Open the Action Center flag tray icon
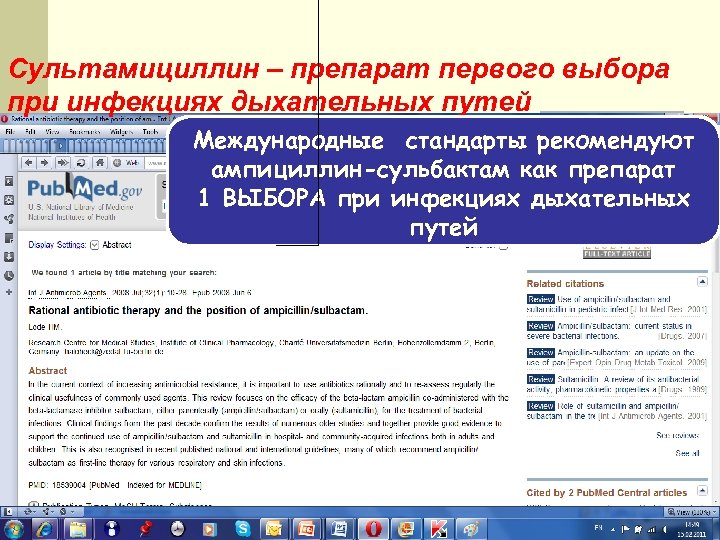 point(625,529)
